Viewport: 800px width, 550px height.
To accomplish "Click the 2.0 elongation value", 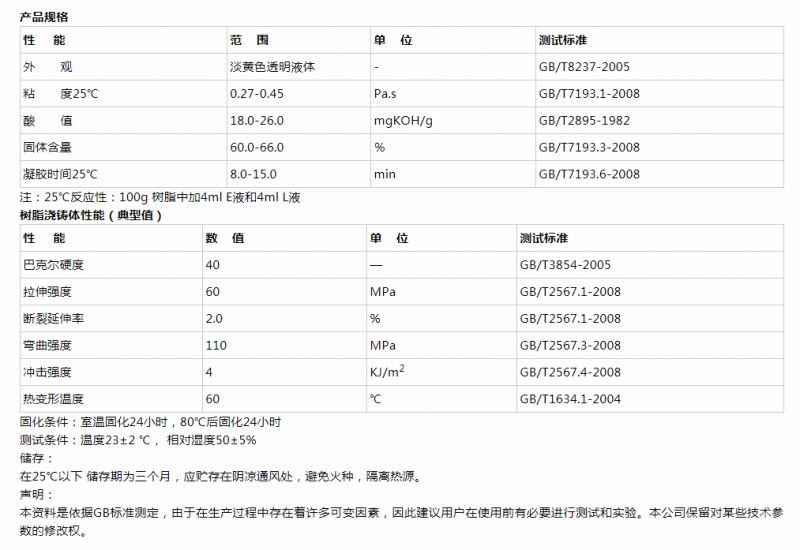I will [x=214, y=319].
